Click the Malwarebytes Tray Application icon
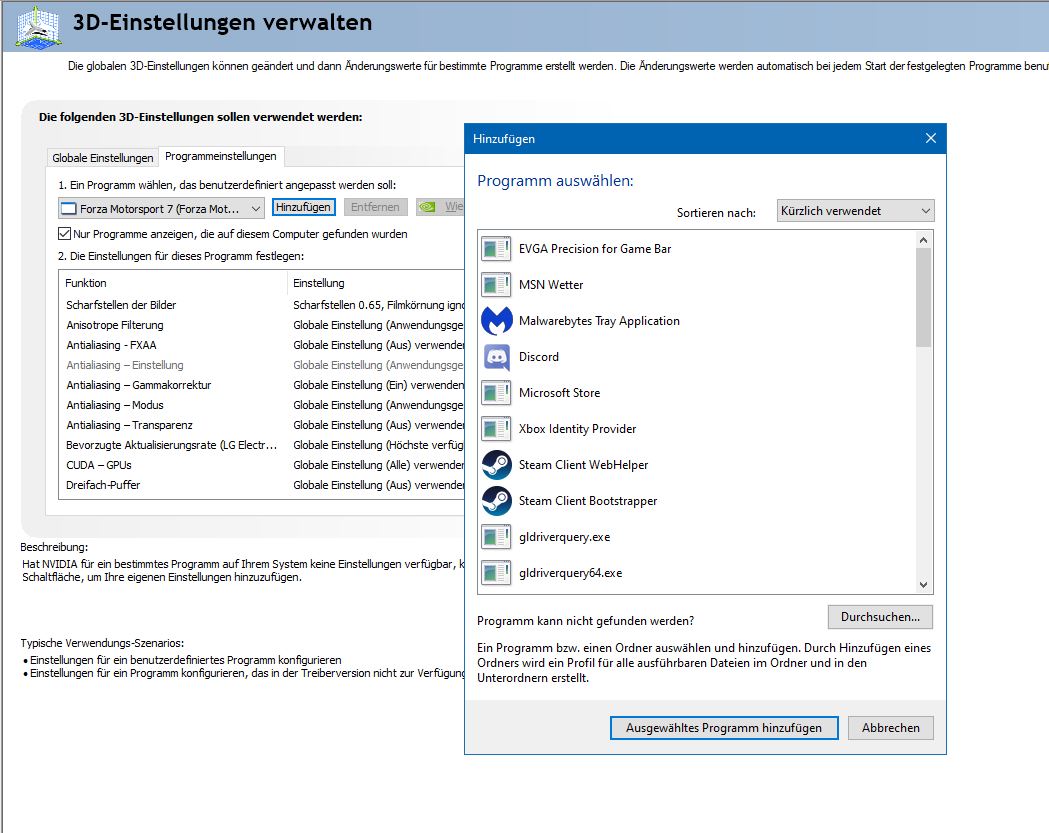This screenshot has width=1049, height=833. (x=496, y=321)
